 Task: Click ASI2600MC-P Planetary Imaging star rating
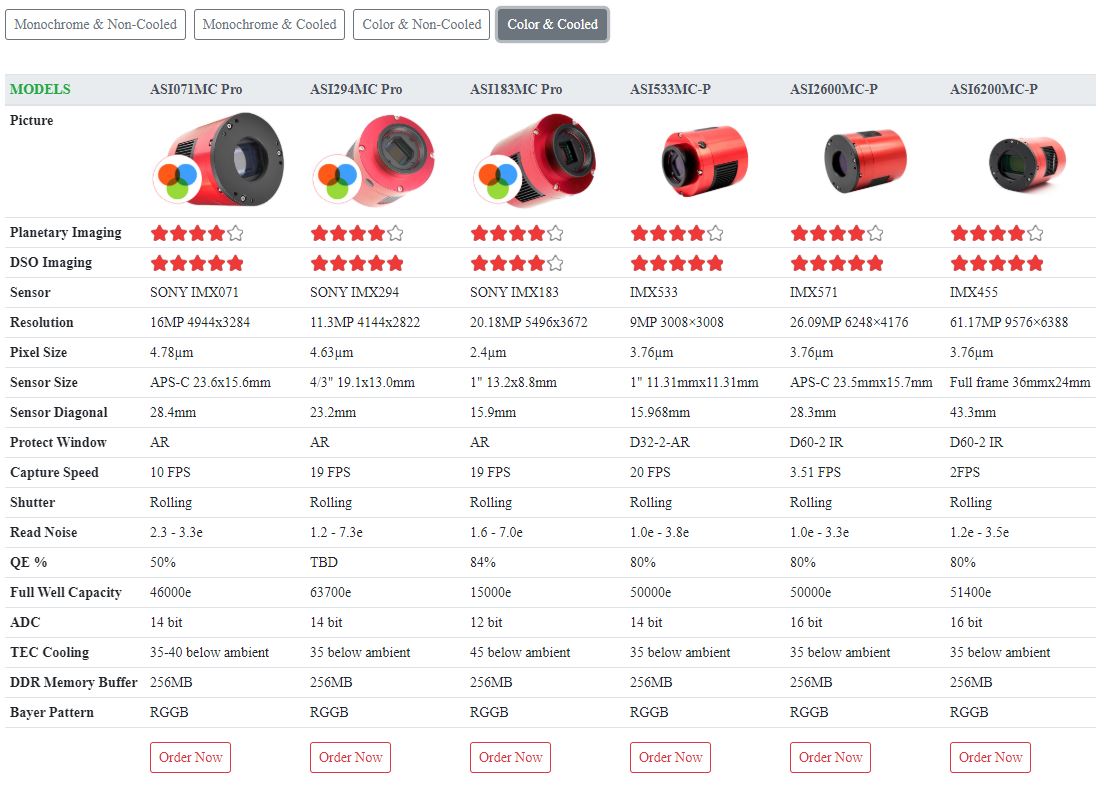(x=837, y=233)
